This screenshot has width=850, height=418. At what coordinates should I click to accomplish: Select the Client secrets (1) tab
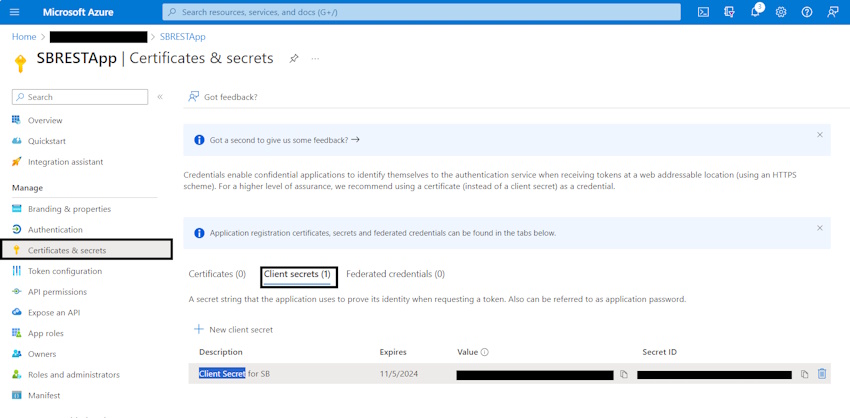pos(297,274)
